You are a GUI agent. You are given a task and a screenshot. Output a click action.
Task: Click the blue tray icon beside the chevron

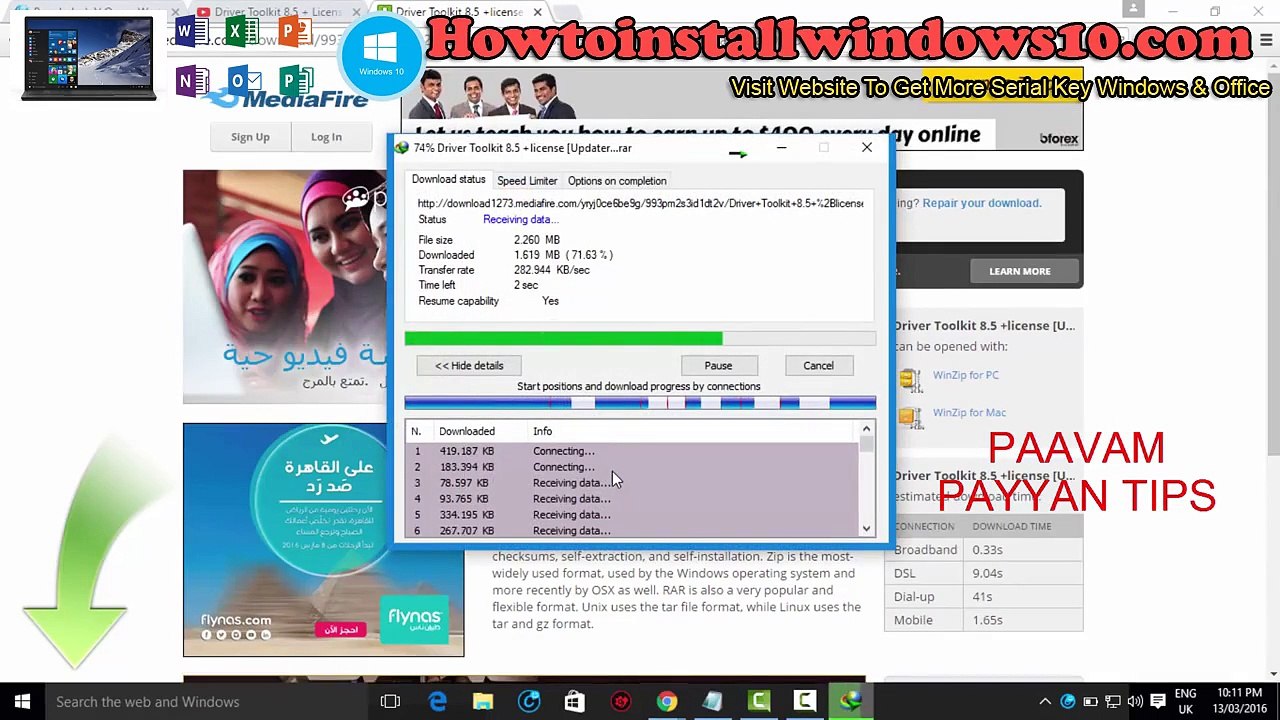tap(1068, 702)
